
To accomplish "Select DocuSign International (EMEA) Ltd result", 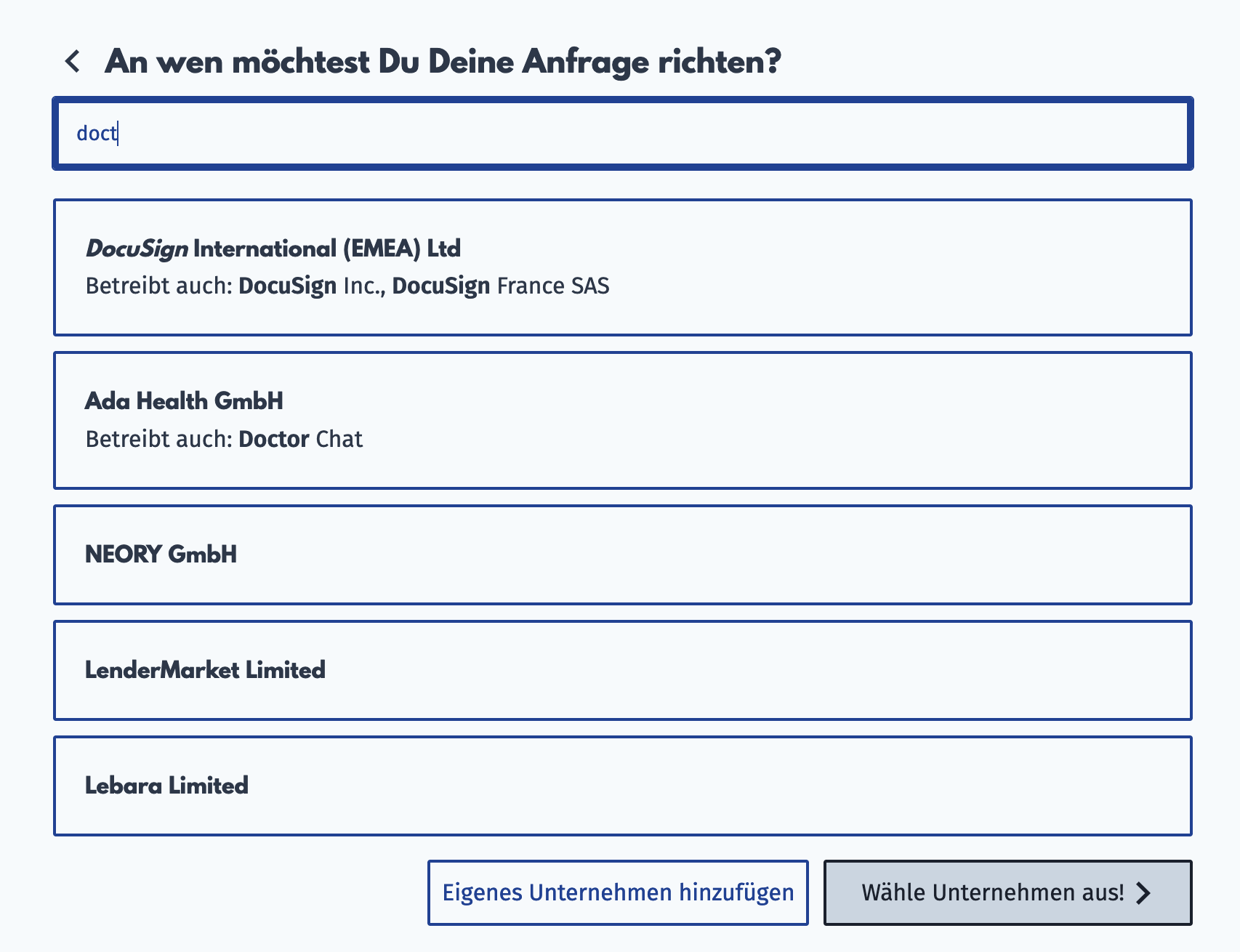I will coord(623,267).
